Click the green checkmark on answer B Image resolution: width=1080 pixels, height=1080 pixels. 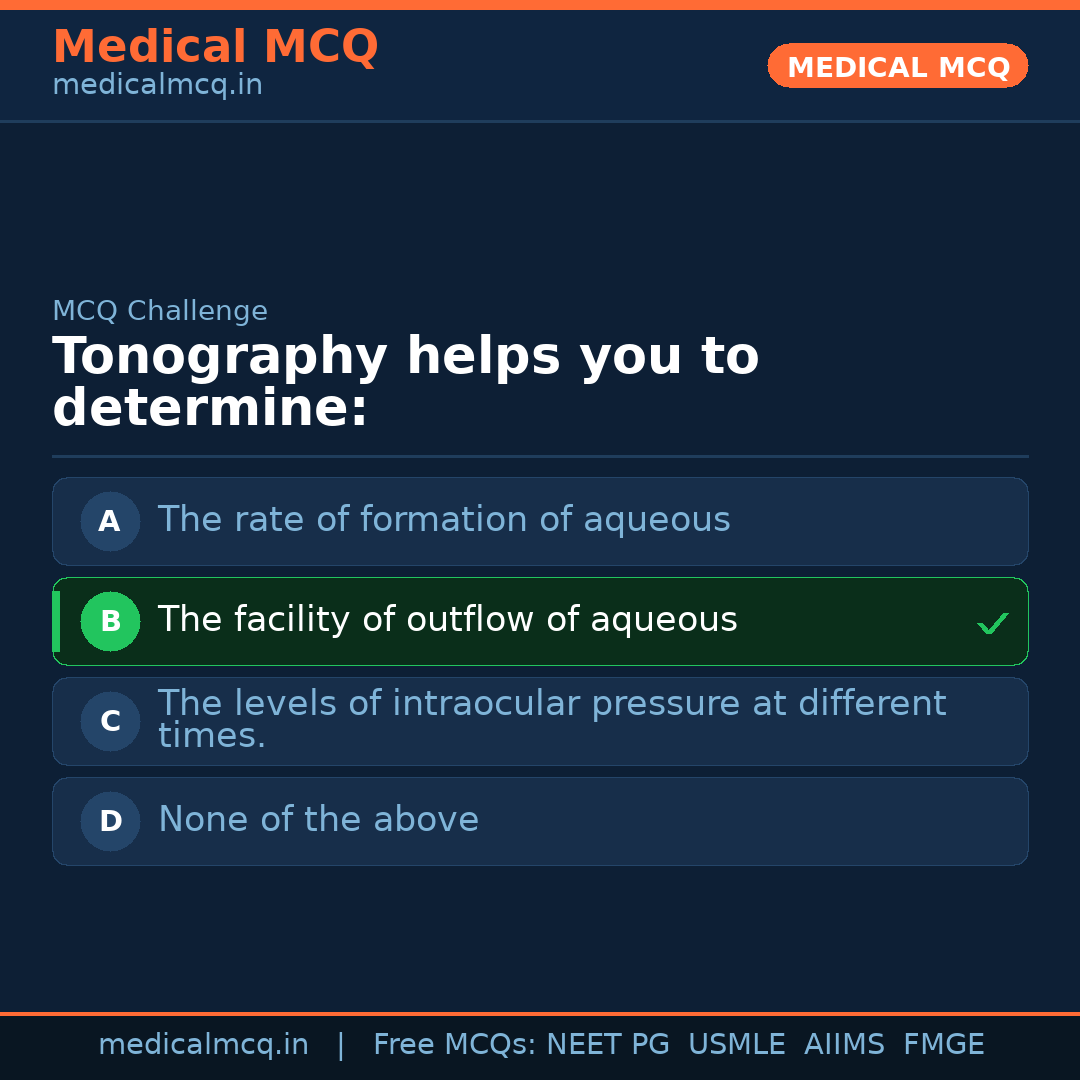(x=992, y=622)
